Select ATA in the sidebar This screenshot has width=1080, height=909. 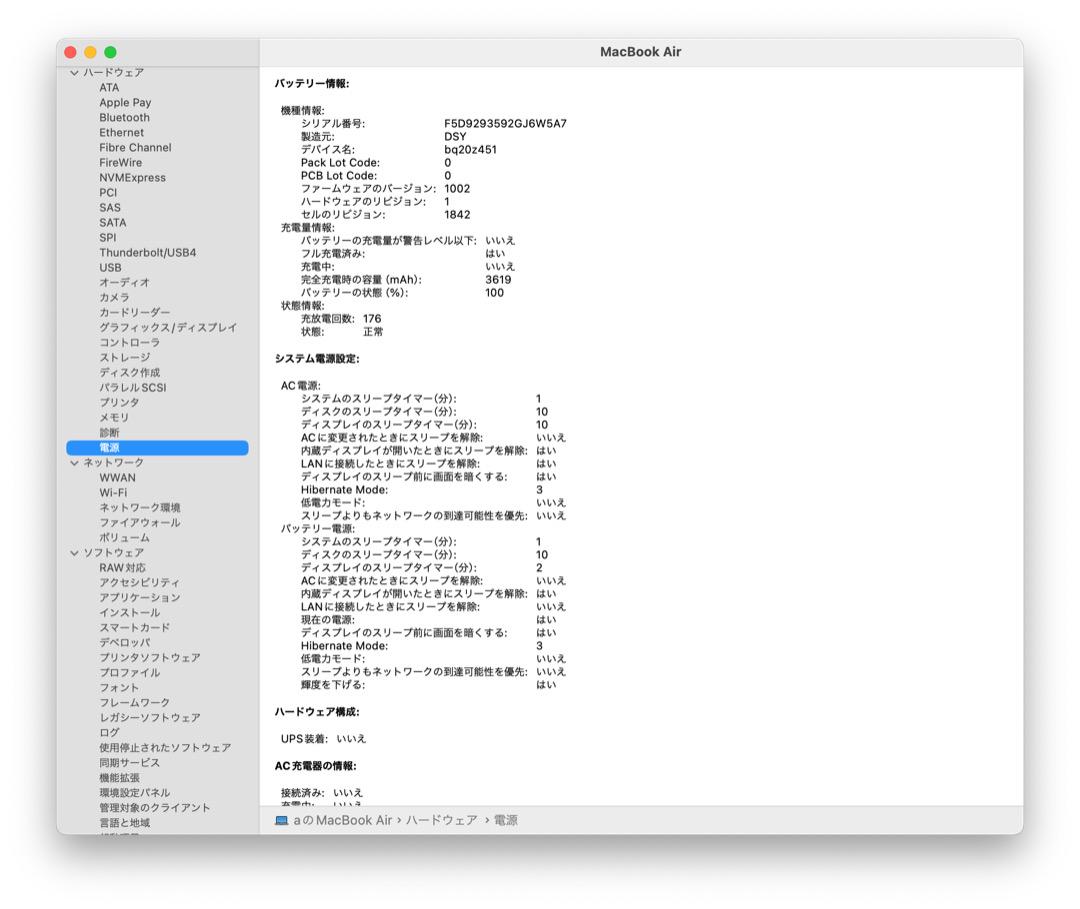click(x=109, y=87)
